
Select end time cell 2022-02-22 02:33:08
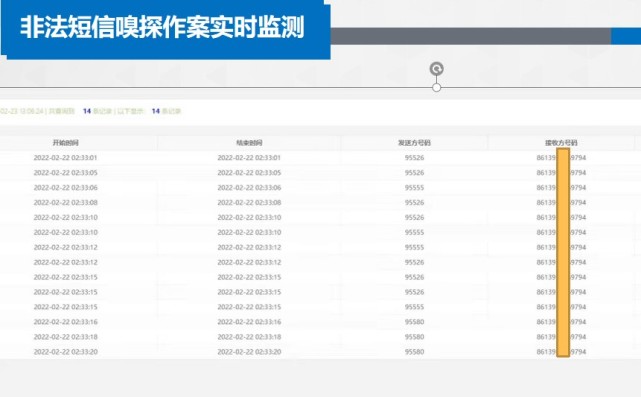pyautogui.click(x=249, y=202)
